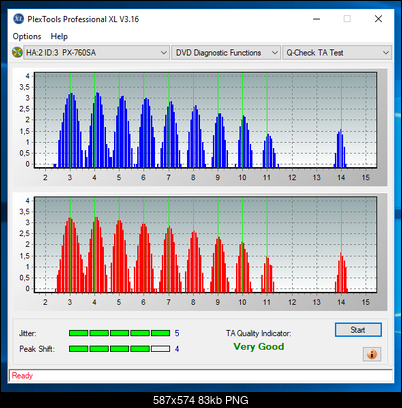Click the disc drive icon beside the drive selector
402x408 pixels.
click(x=17, y=52)
